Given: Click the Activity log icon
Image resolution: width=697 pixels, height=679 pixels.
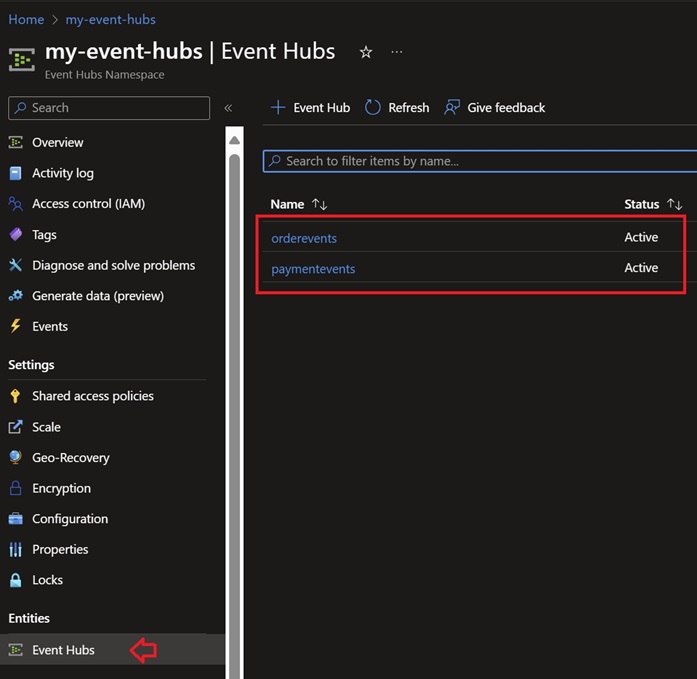Looking at the screenshot, I should [16, 173].
